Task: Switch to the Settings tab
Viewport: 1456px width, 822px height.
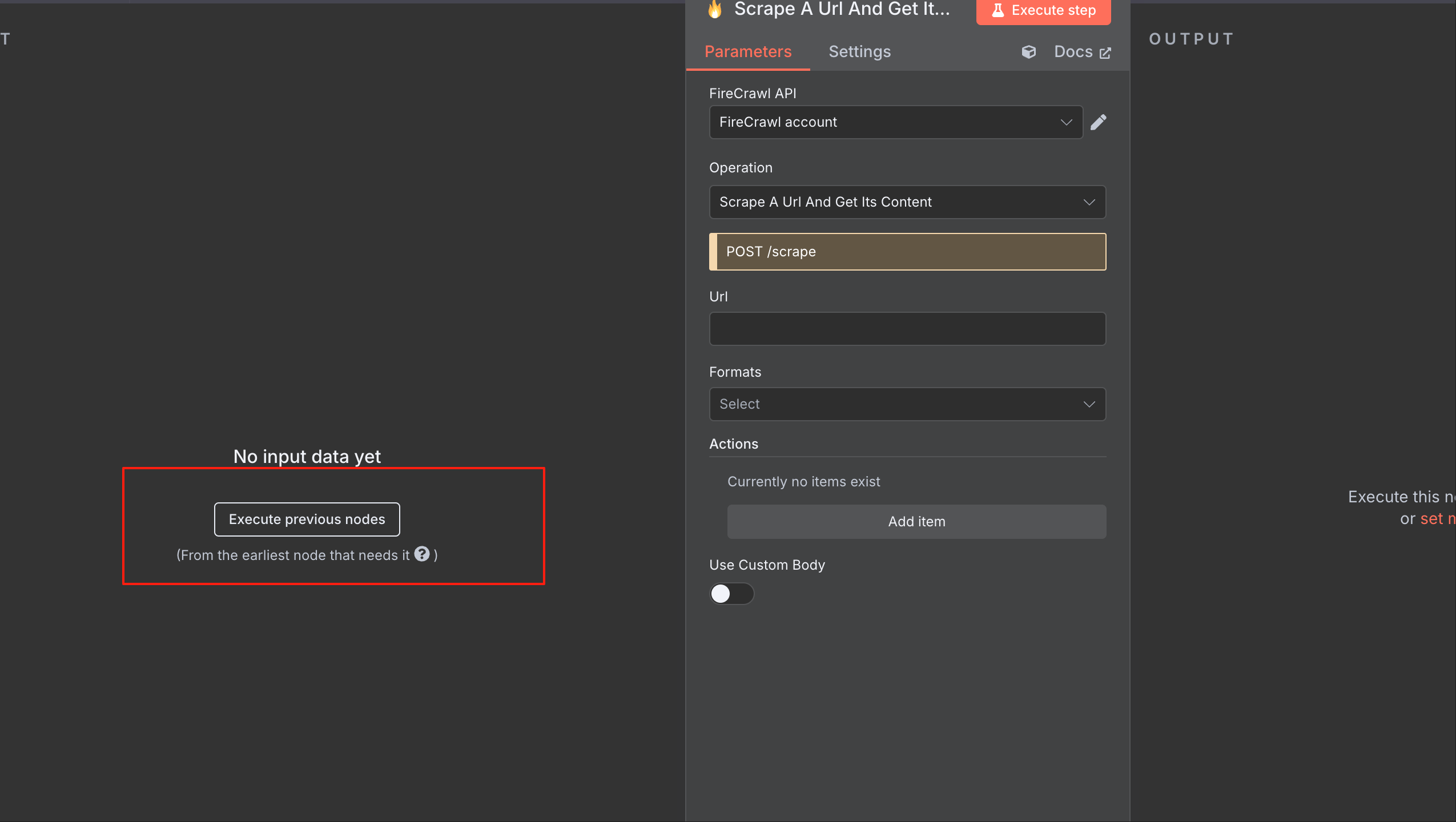Action: [x=859, y=52]
